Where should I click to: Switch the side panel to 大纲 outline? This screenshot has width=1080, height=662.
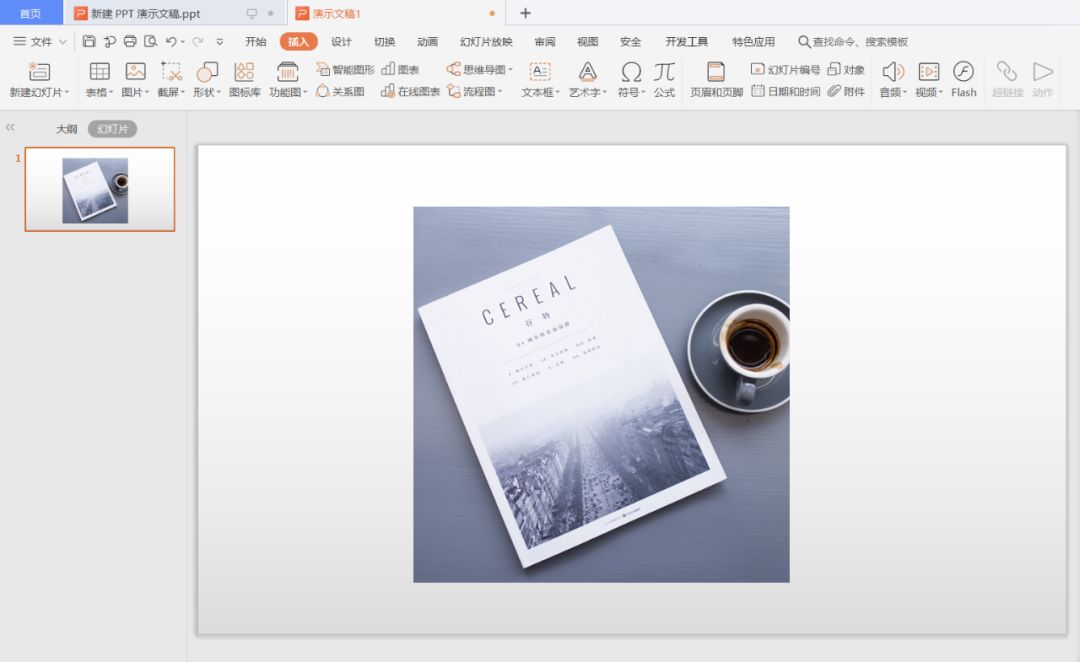point(67,129)
